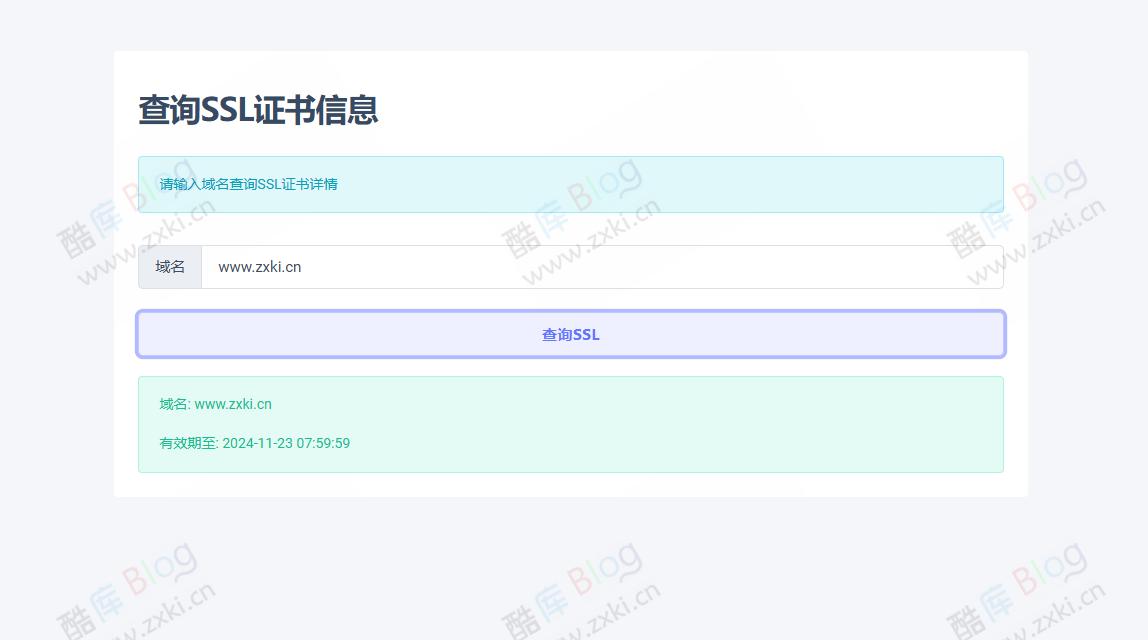This screenshot has width=1148, height=640.
Task: Click the 请输入域名查询SSL证书详情 info banner
Action: tap(570, 184)
